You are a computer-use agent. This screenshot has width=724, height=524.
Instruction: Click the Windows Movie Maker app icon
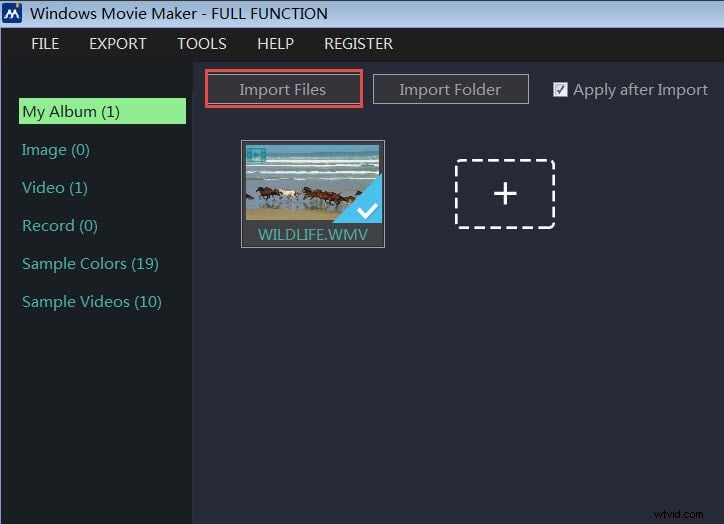click(x=12, y=12)
